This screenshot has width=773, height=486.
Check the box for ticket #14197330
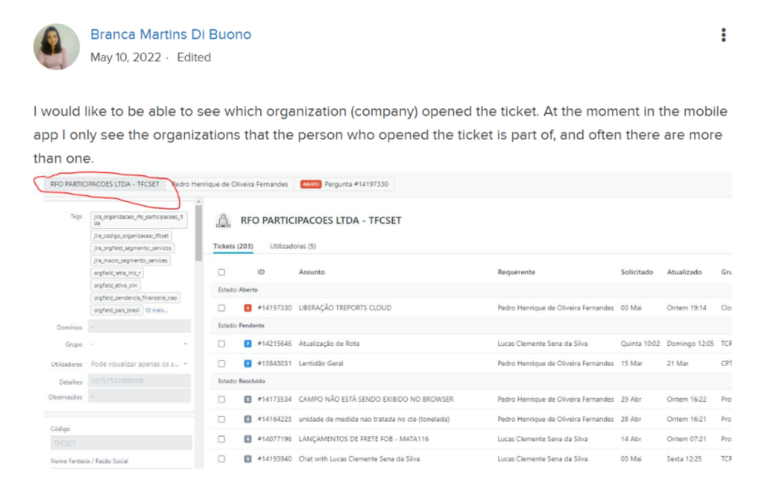point(221,308)
